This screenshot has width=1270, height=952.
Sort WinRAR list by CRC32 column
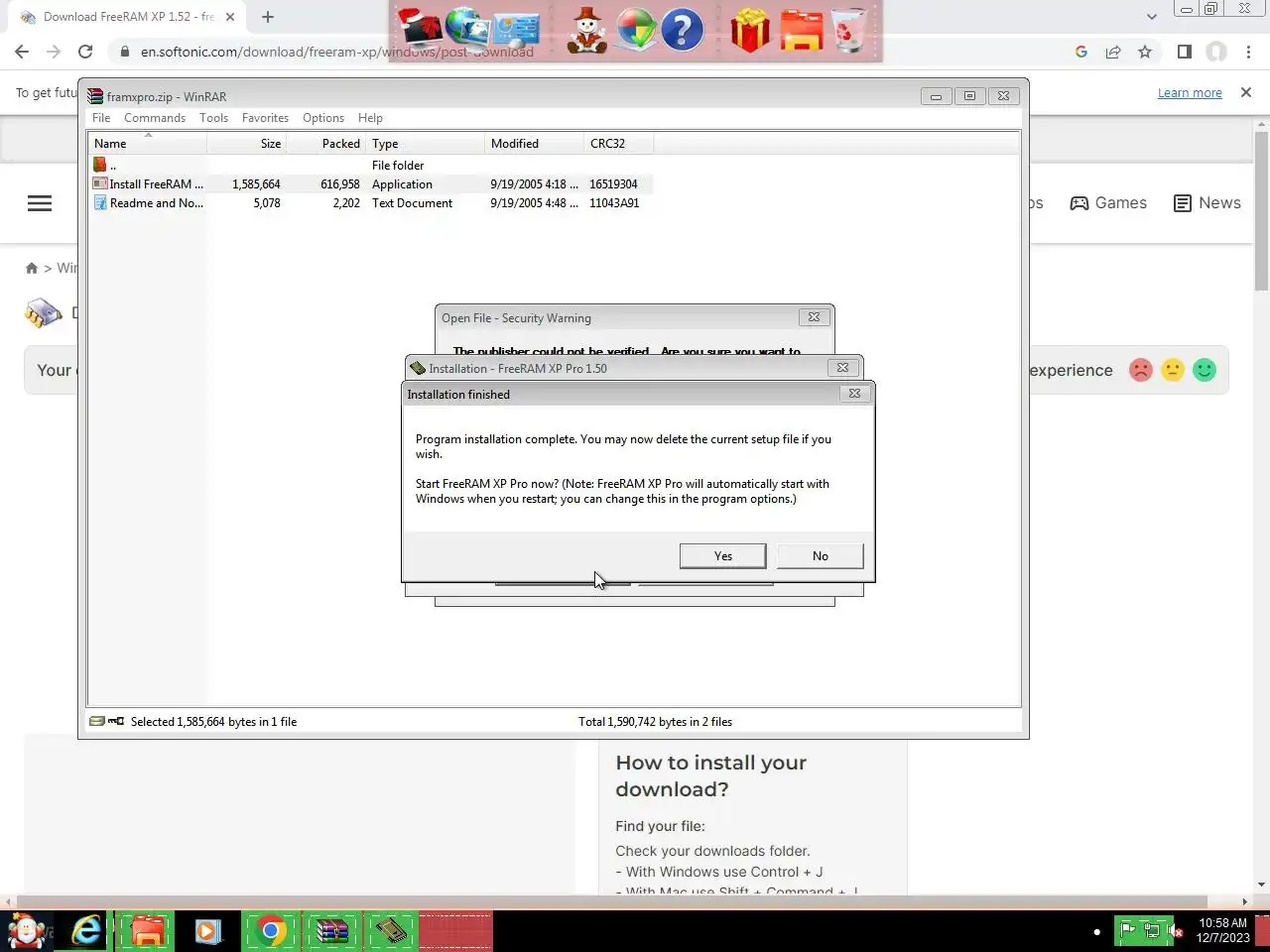coord(618,144)
